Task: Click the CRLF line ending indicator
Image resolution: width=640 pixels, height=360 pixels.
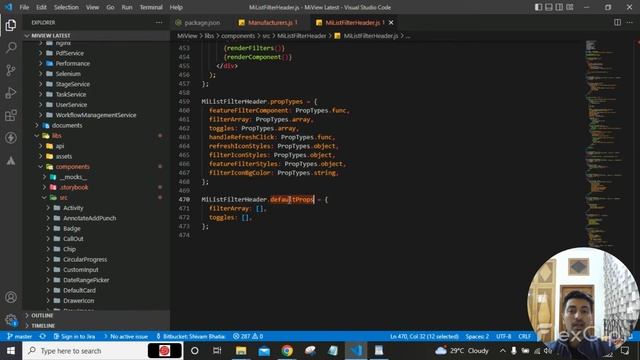Action: click(x=524, y=336)
